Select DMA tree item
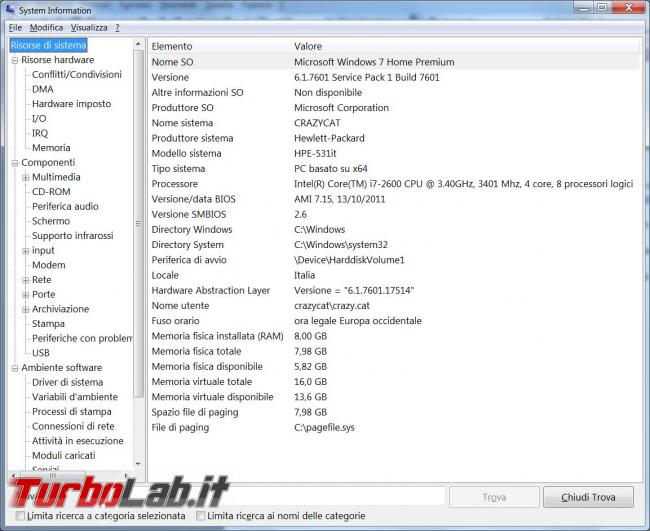Image resolution: width=650 pixels, height=531 pixels. pos(43,89)
